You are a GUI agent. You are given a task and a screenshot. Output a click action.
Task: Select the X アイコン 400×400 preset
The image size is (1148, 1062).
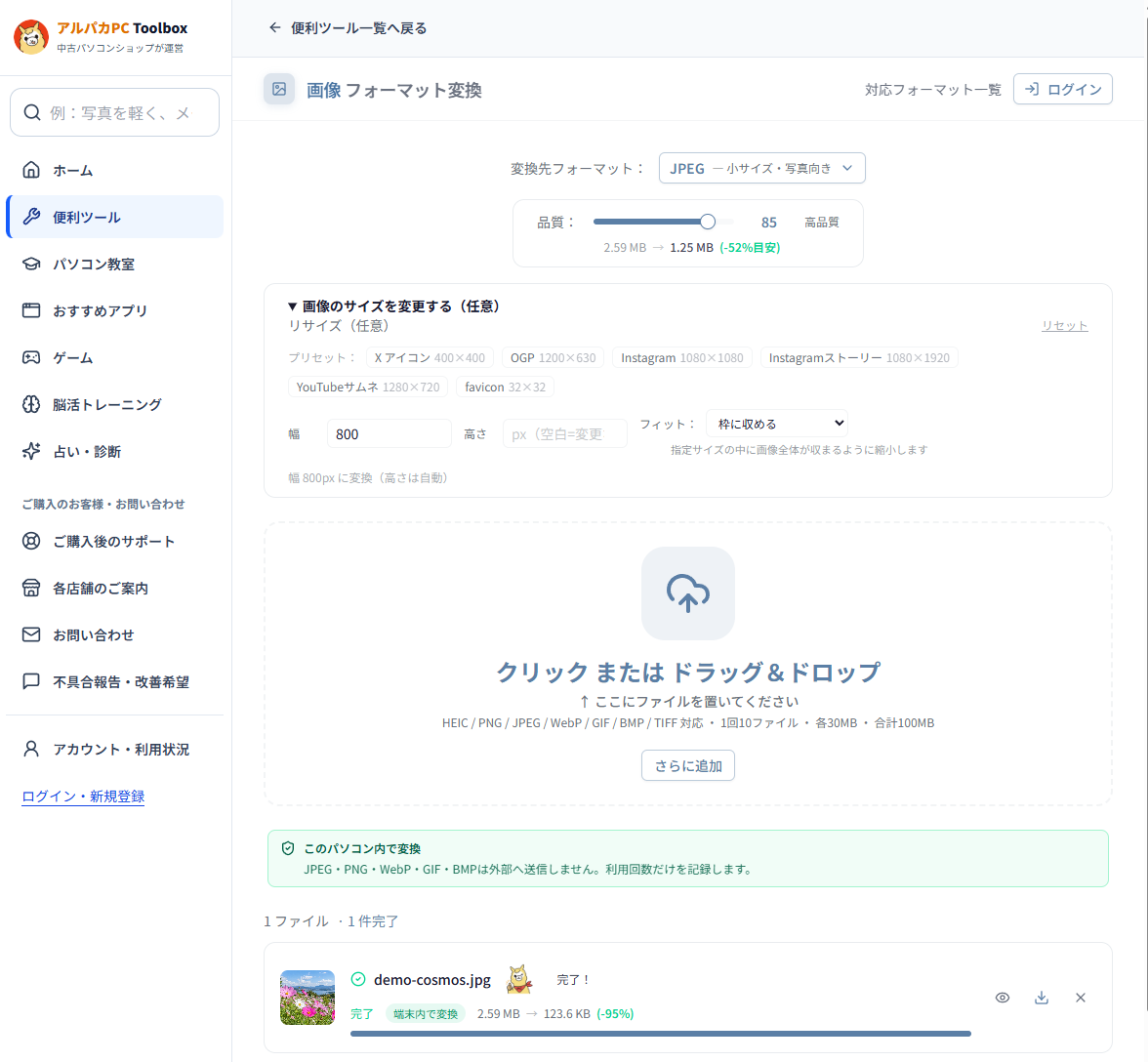[x=430, y=358]
